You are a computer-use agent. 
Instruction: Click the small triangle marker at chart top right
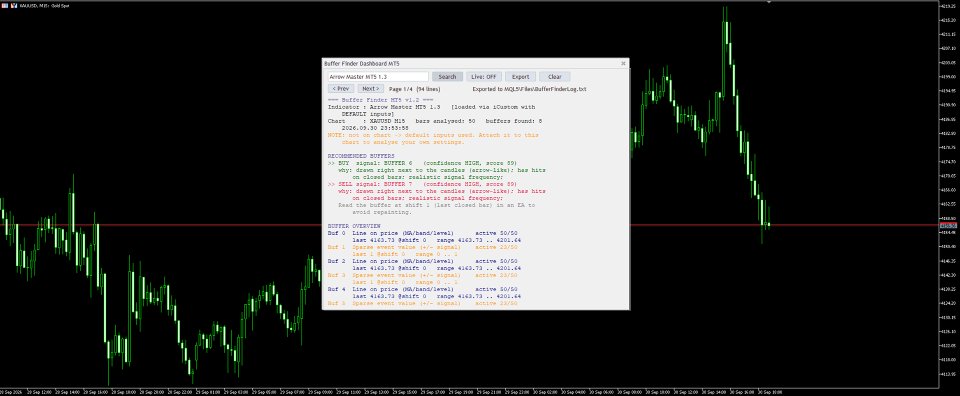768,2
